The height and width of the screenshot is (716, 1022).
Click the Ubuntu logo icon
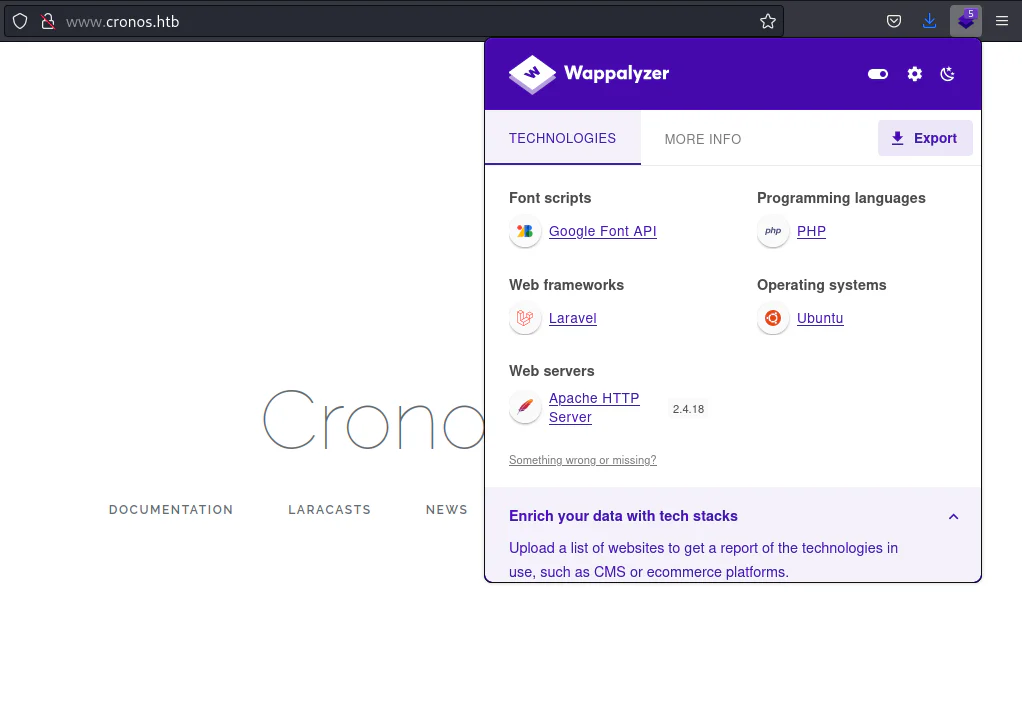[x=773, y=318]
